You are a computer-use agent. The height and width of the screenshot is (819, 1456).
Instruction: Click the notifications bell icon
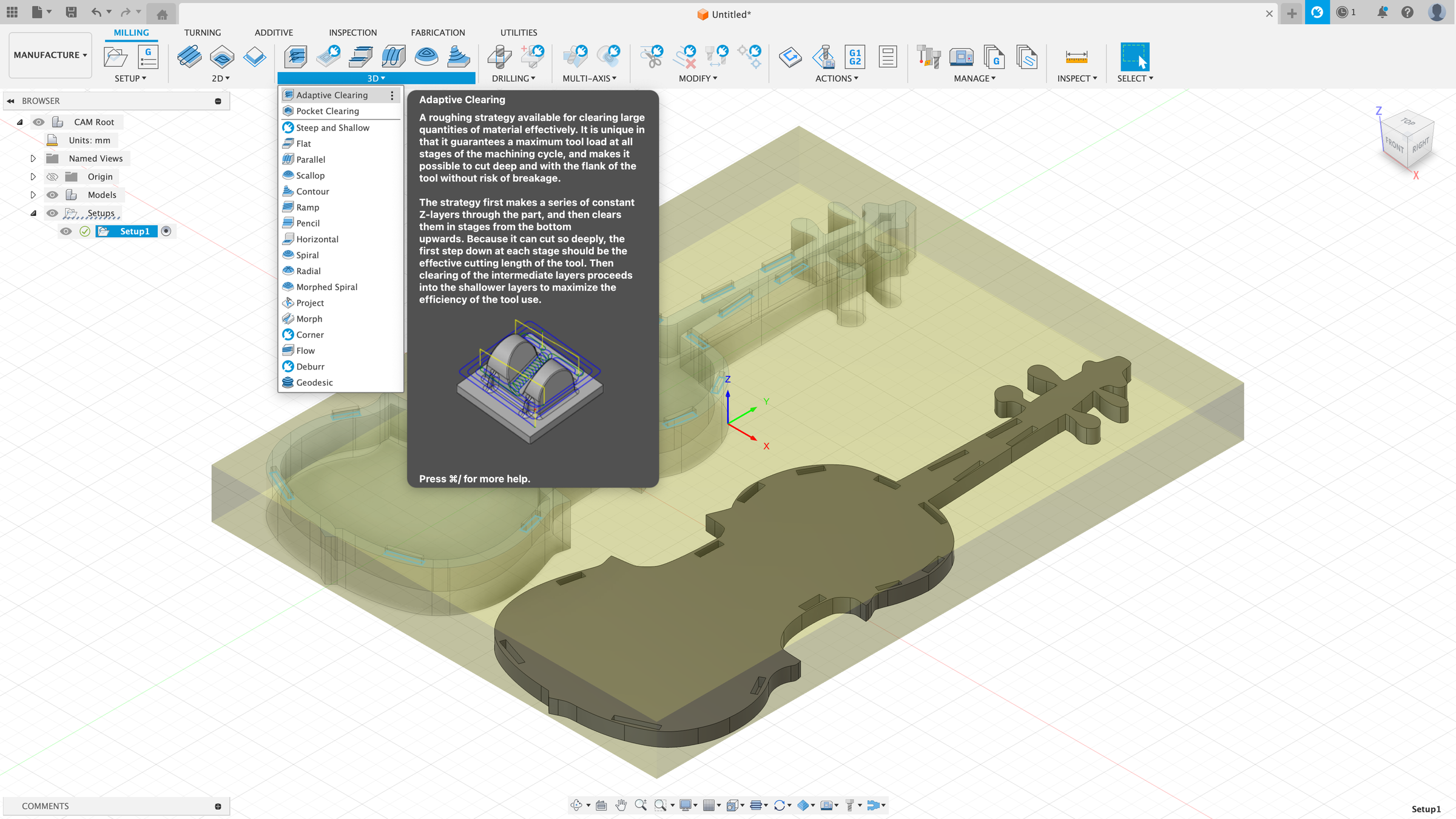tap(1382, 12)
